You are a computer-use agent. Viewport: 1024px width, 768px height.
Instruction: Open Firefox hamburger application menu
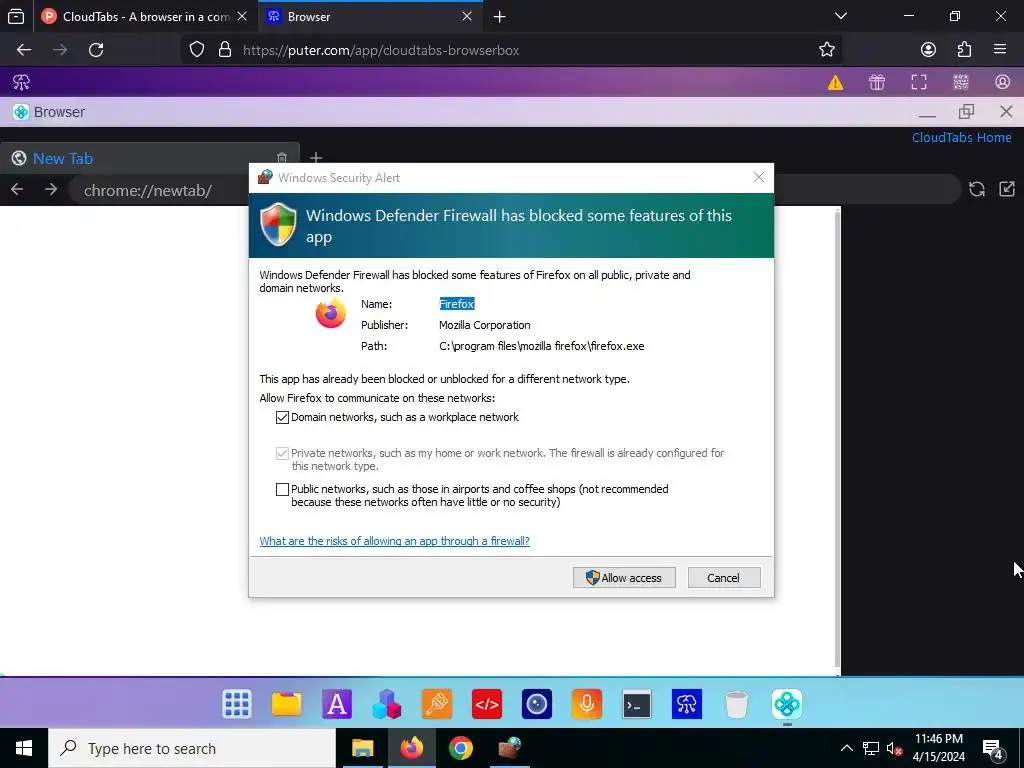1000,50
